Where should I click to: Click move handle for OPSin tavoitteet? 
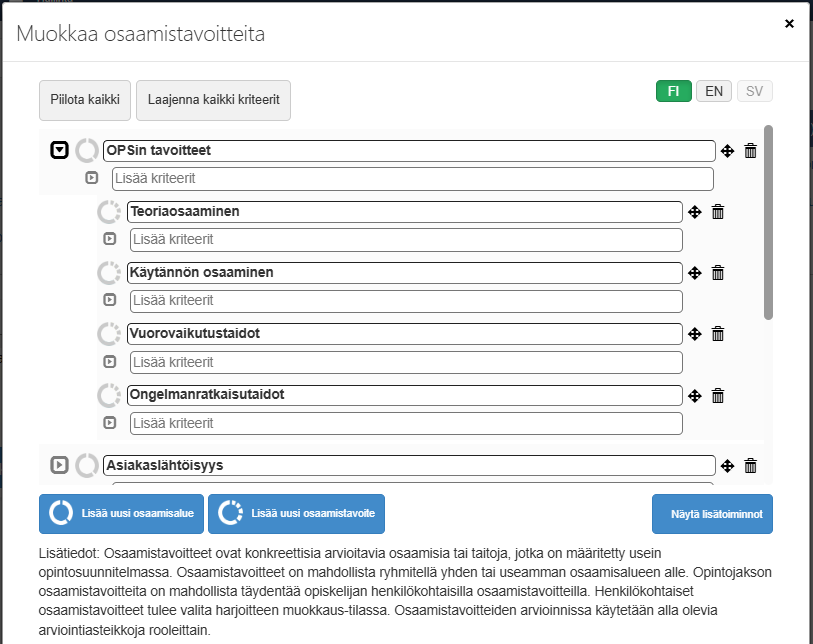click(728, 151)
